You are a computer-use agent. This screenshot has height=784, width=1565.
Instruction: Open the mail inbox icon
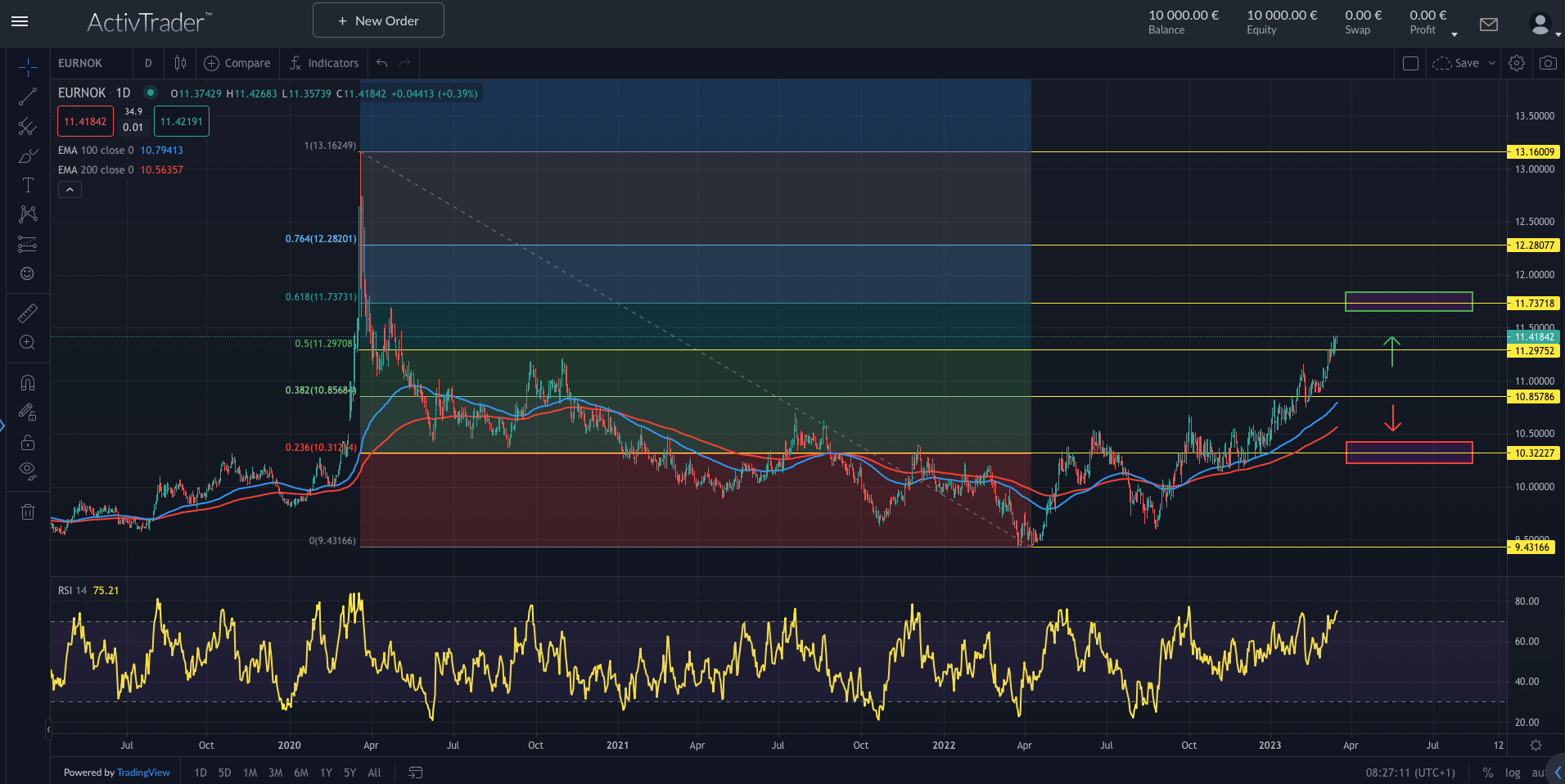pyautogui.click(x=1489, y=25)
